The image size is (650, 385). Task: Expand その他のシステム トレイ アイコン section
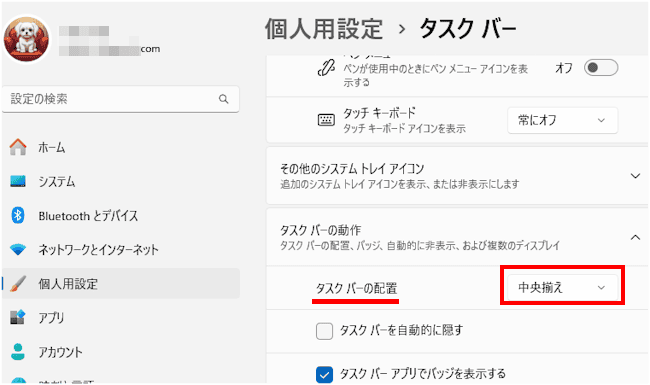pos(635,176)
